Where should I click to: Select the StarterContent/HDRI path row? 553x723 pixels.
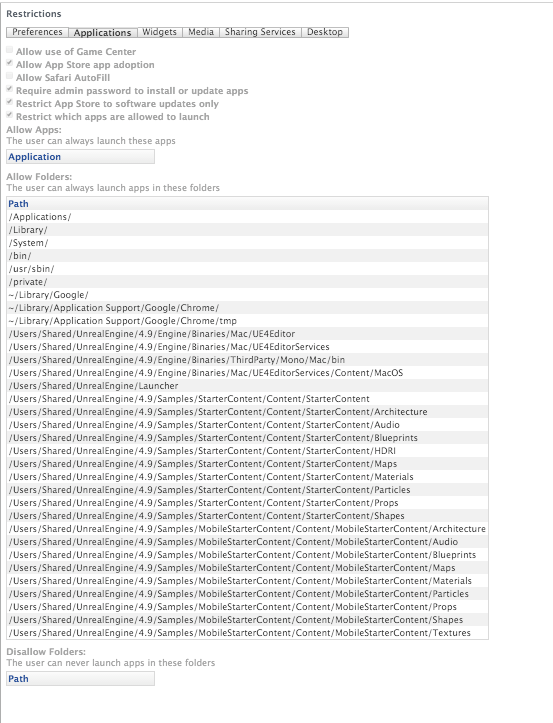tap(248, 450)
